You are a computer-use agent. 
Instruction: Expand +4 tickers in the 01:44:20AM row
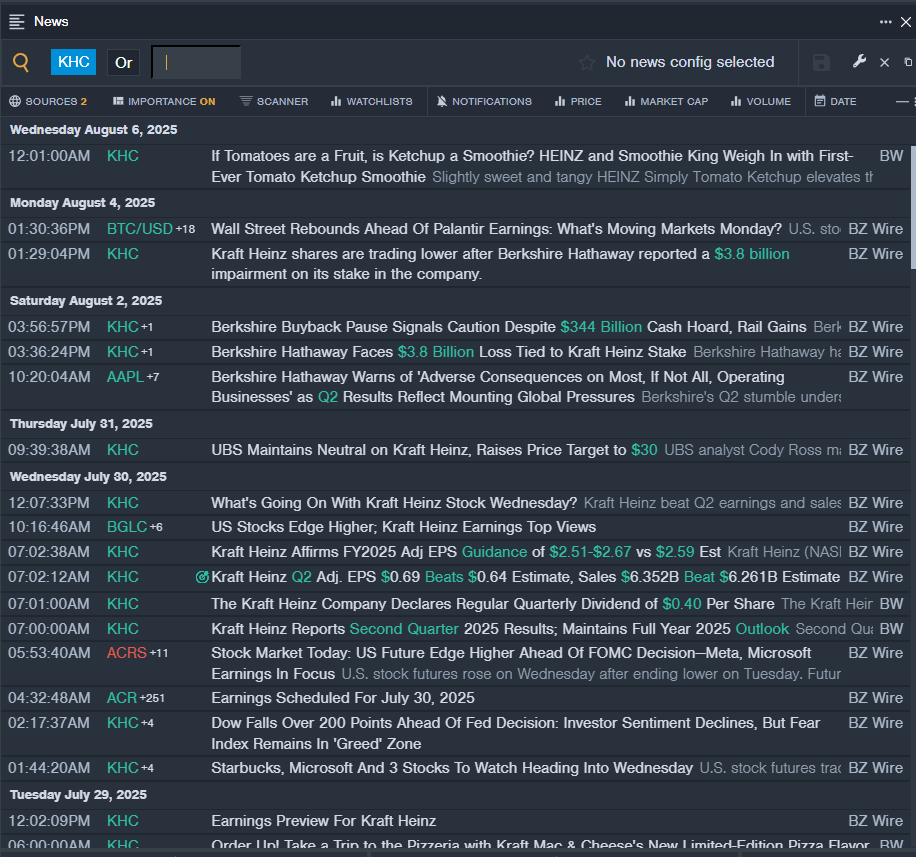click(147, 768)
